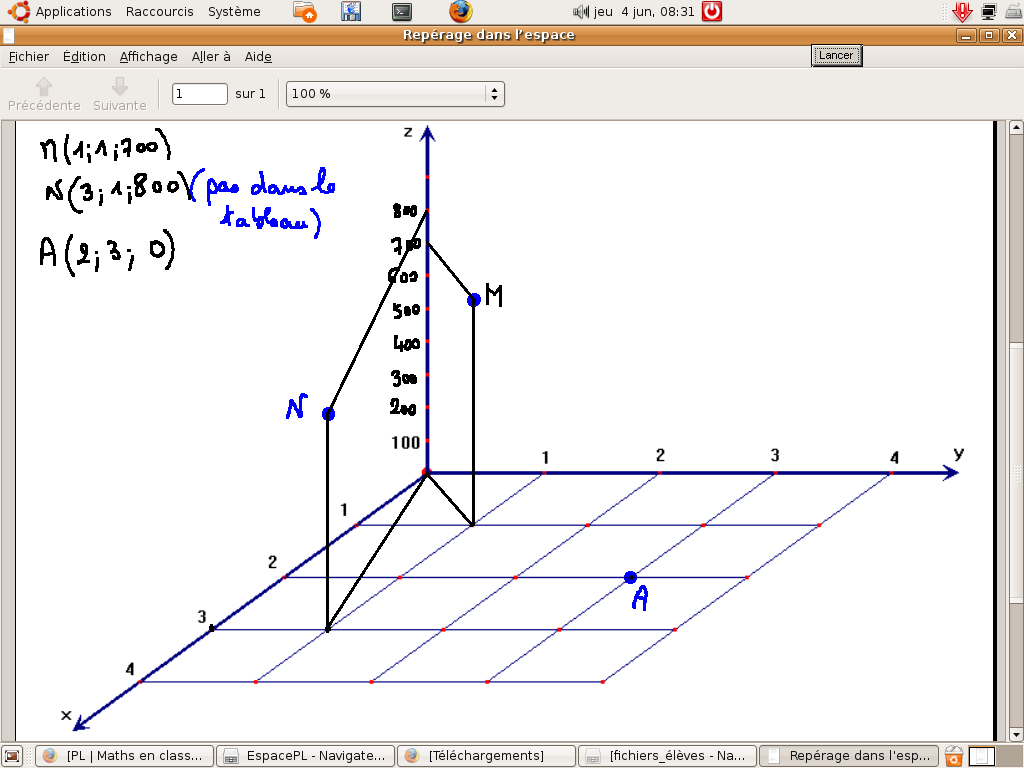
Task: Switch to the Téléchargements taskbar window
Action: 486,756
